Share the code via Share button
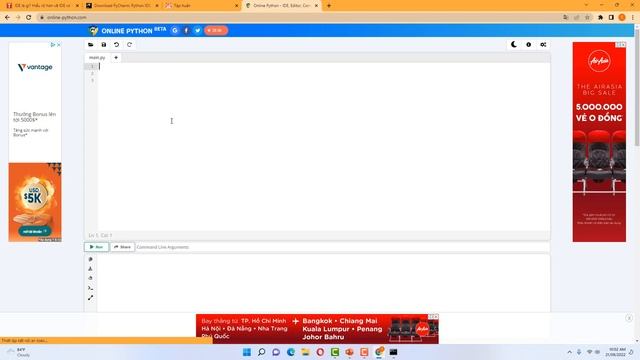640x360 pixels. [122, 247]
